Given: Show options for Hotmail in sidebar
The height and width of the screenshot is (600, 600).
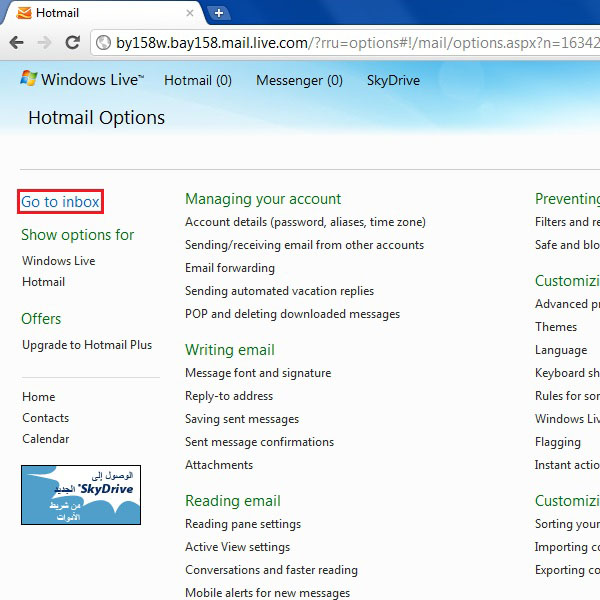Looking at the screenshot, I should click(x=44, y=282).
